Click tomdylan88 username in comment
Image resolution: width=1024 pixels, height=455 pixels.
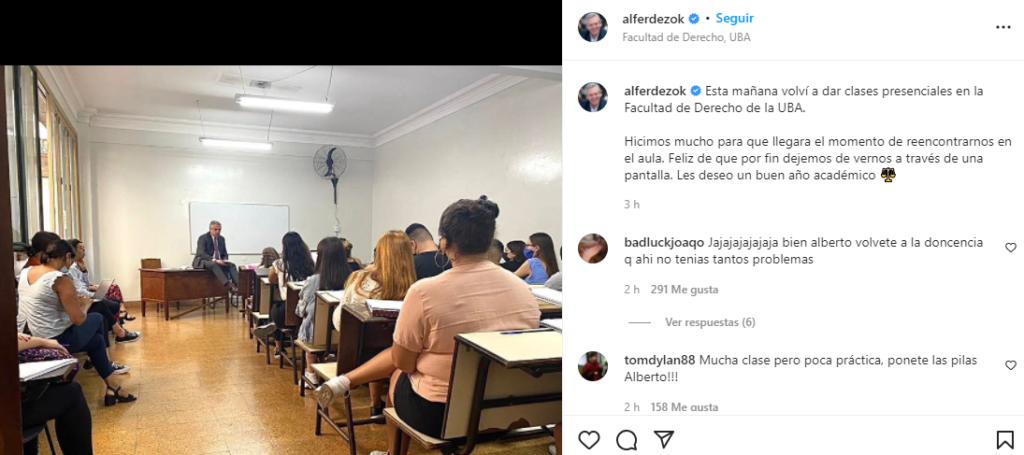click(x=660, y=360)
